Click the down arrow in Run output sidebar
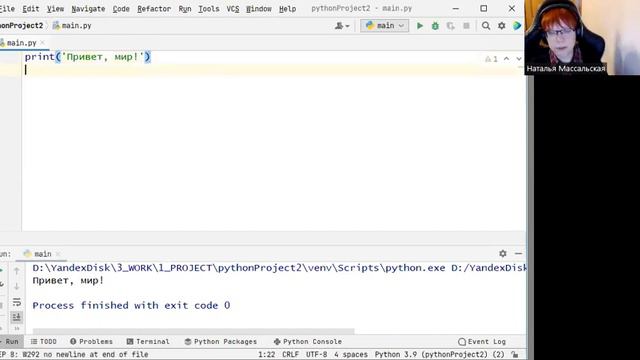Screen dimensions: 640x360 tap(17, 287)
